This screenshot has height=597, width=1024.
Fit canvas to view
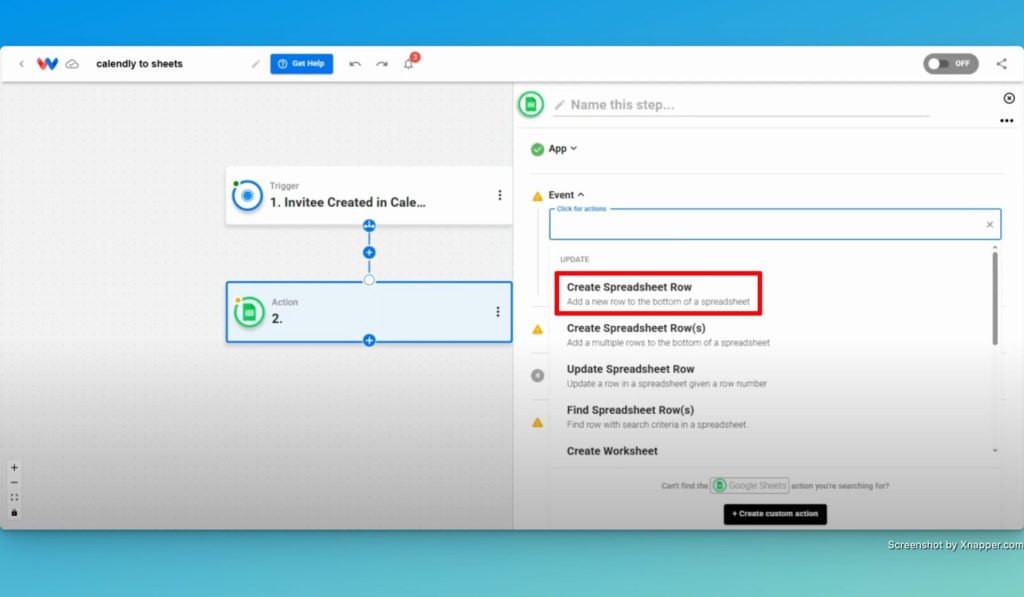coord(14,498)
